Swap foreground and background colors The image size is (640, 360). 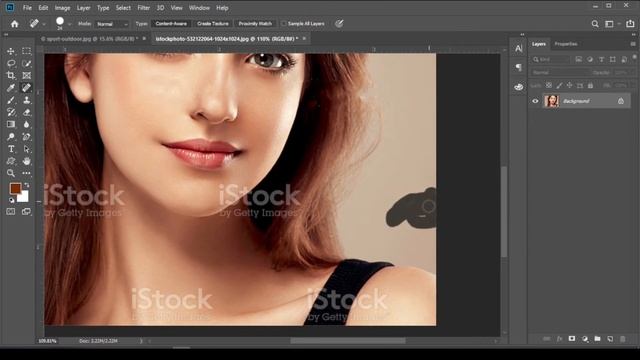[x=27, y=185]
